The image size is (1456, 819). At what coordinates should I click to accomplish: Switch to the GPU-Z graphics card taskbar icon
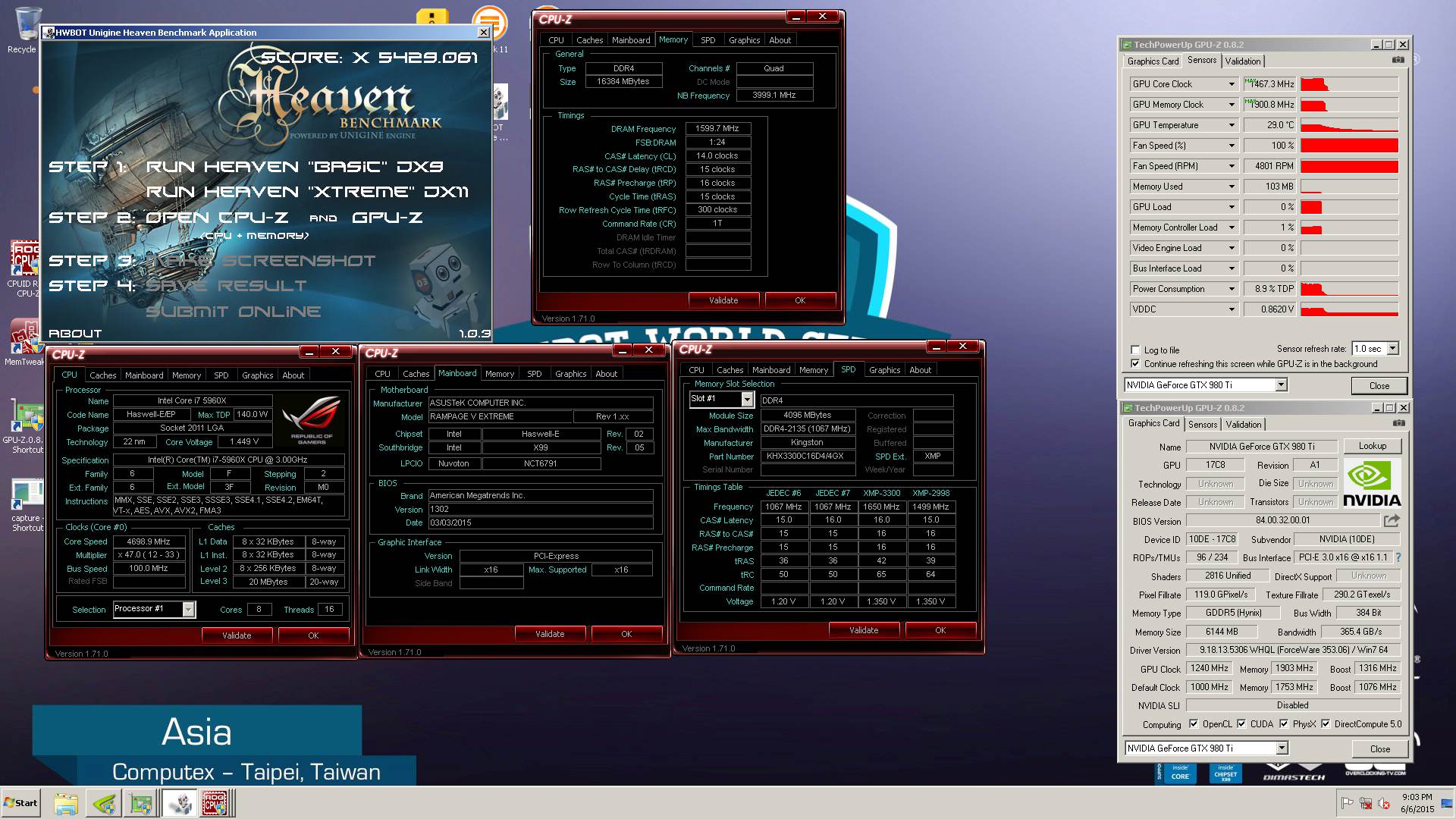[x=142, y=803]
